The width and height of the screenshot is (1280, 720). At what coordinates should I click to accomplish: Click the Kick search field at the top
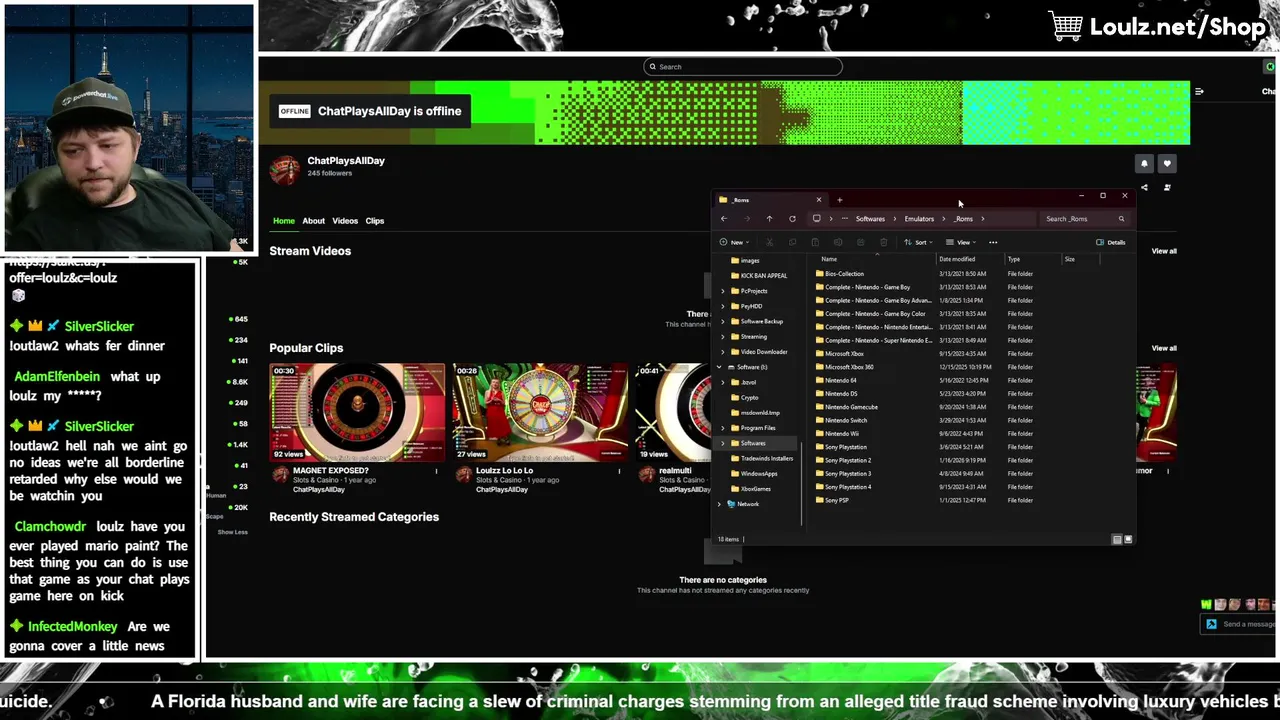point(743,67)
